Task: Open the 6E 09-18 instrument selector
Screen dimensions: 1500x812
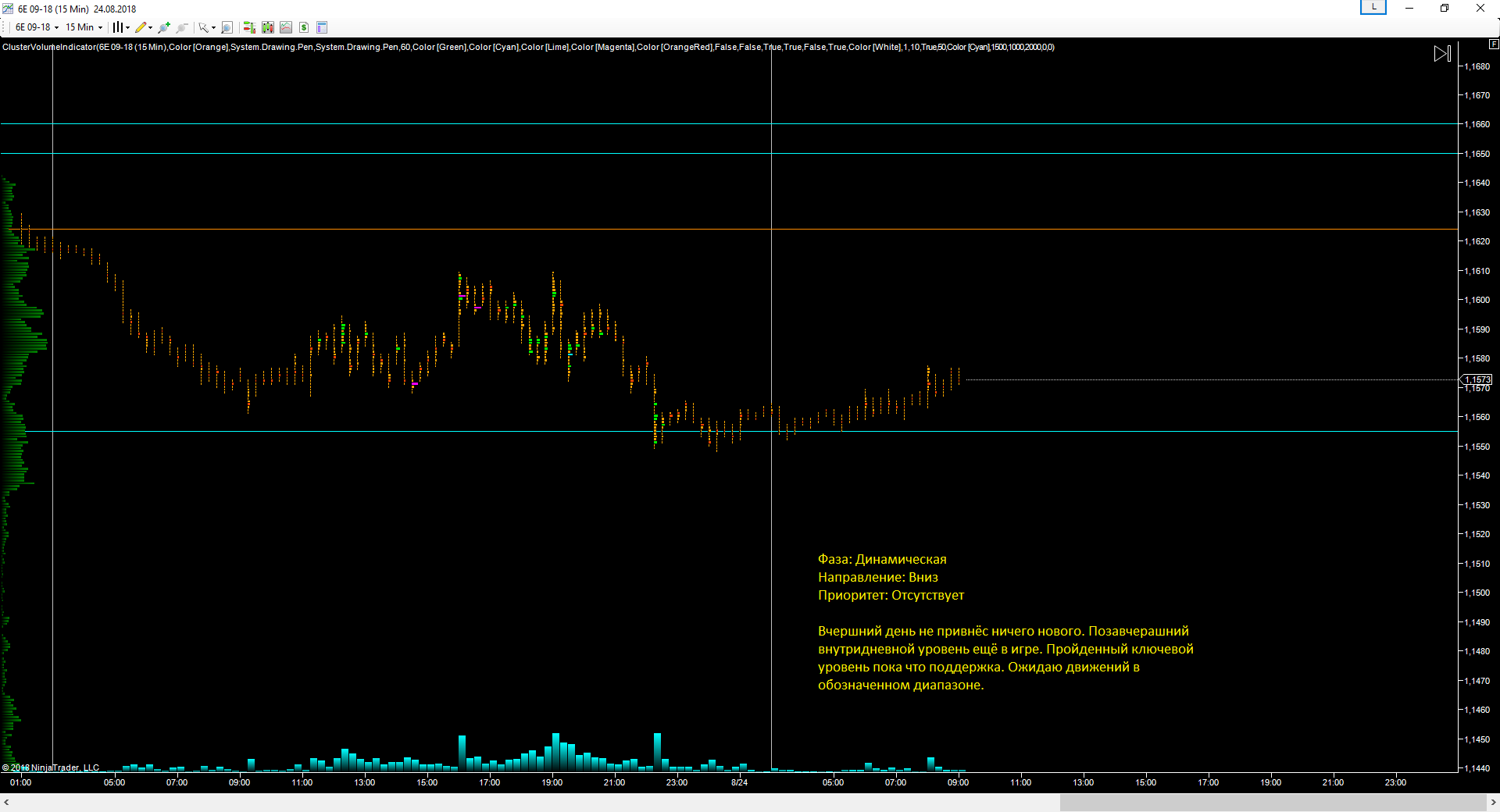Action: click(x=37, y=27)
